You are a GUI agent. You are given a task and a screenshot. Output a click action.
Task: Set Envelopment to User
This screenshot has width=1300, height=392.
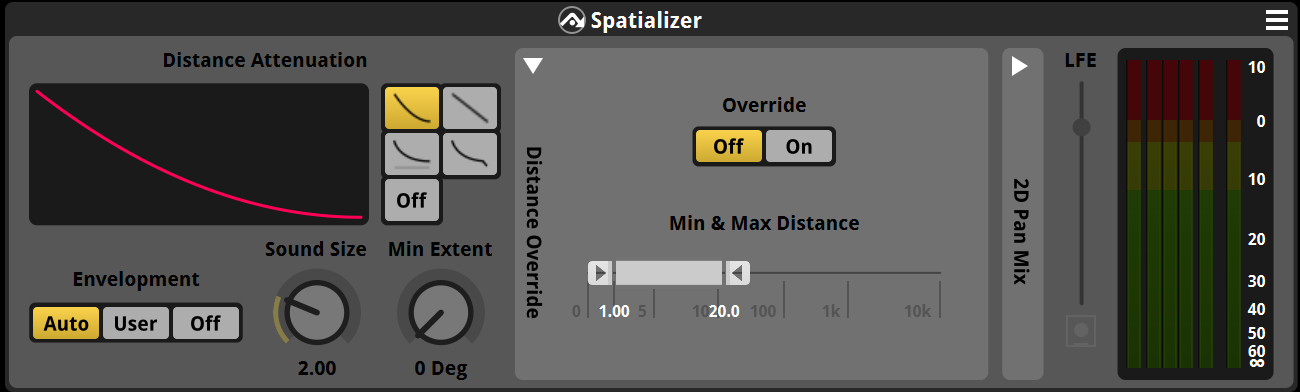[135, 324]
